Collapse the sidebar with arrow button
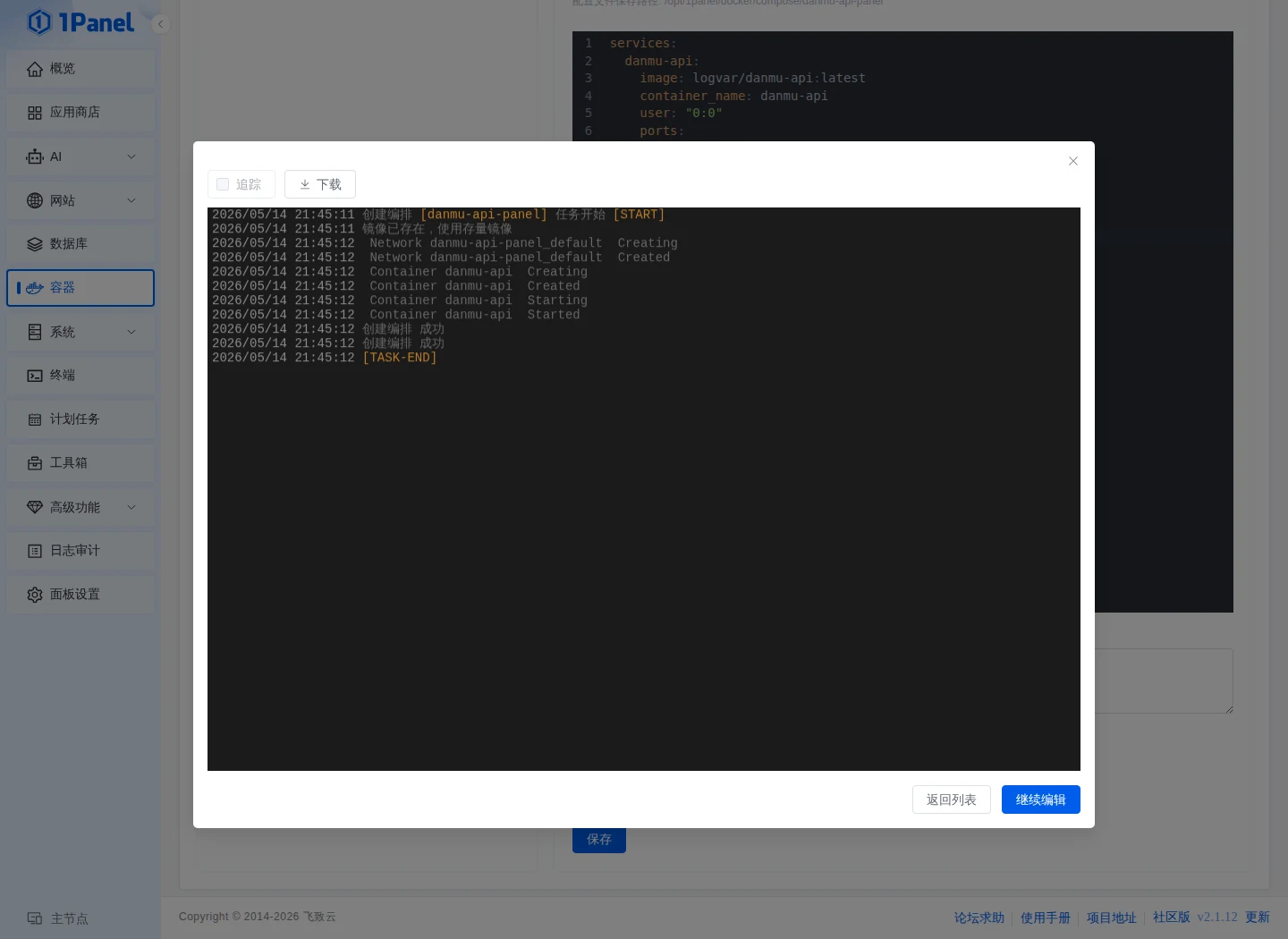This screenshot has height=939, width=1288. pyautogui.click(x=161, y=24)
